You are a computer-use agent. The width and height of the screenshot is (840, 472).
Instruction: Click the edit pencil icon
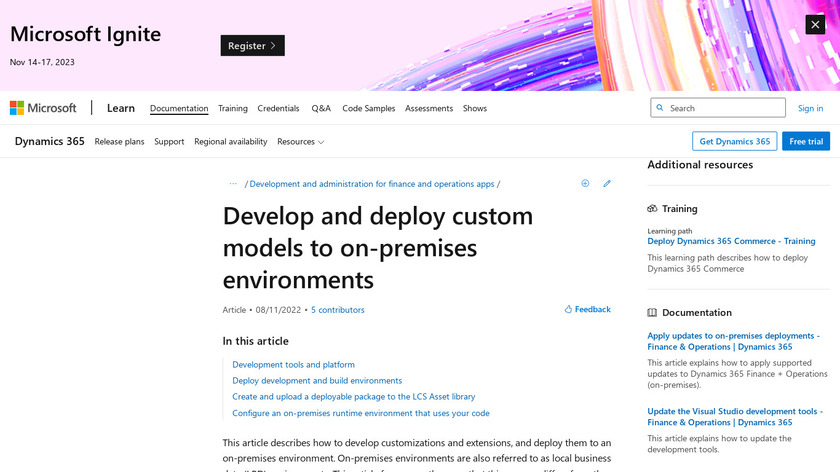pos(607,184)
